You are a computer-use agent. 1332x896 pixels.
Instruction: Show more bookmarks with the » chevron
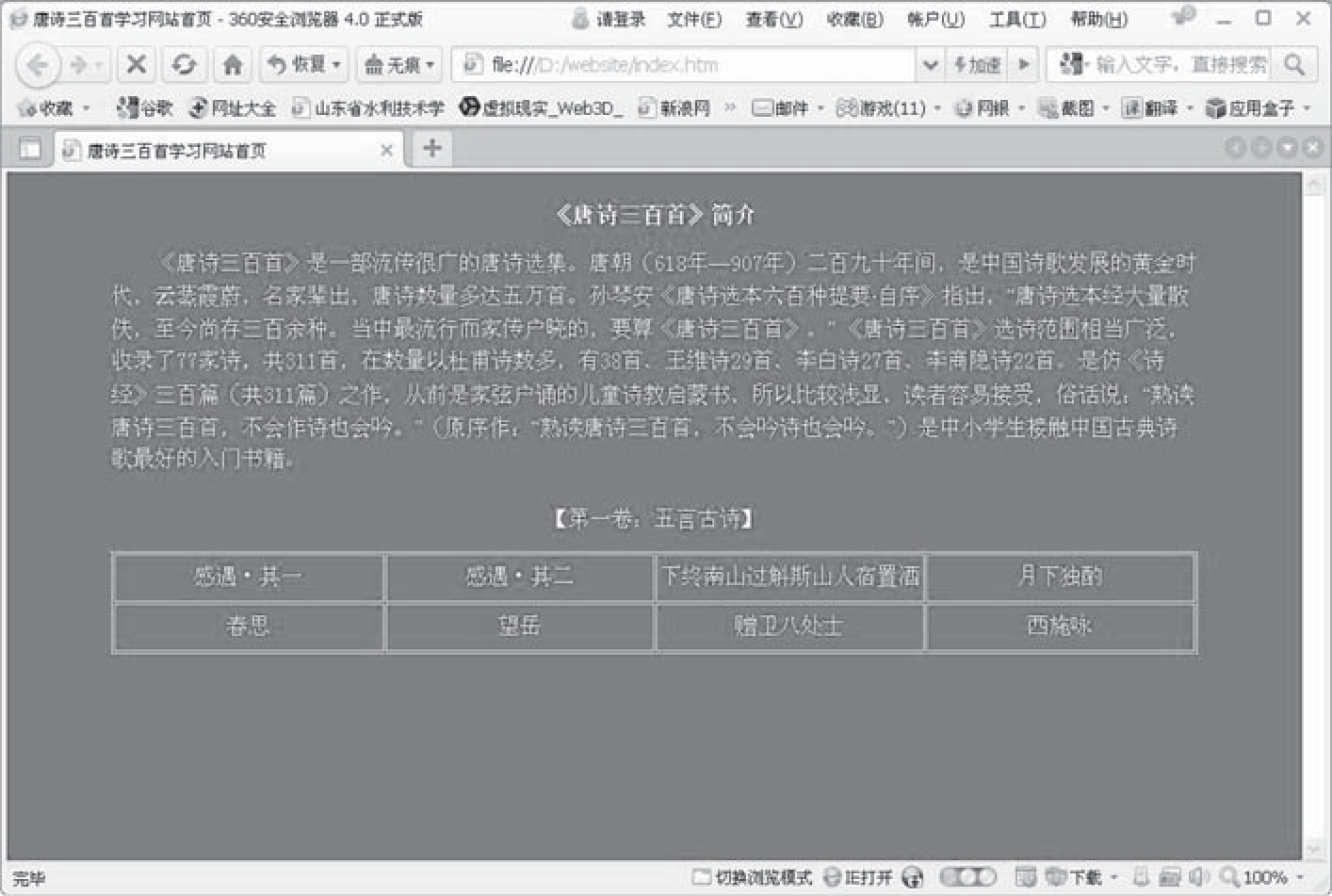(x=730, y=108)
